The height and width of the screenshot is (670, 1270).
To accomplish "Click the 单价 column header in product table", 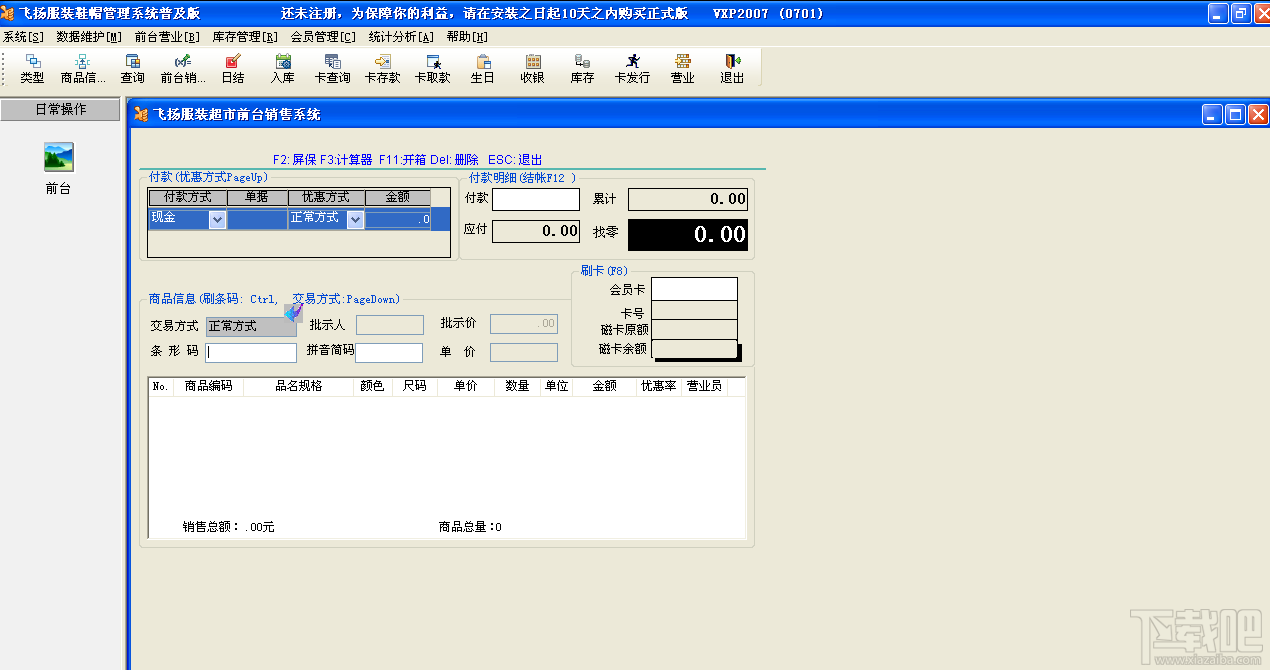I will (x=466, y=386).
